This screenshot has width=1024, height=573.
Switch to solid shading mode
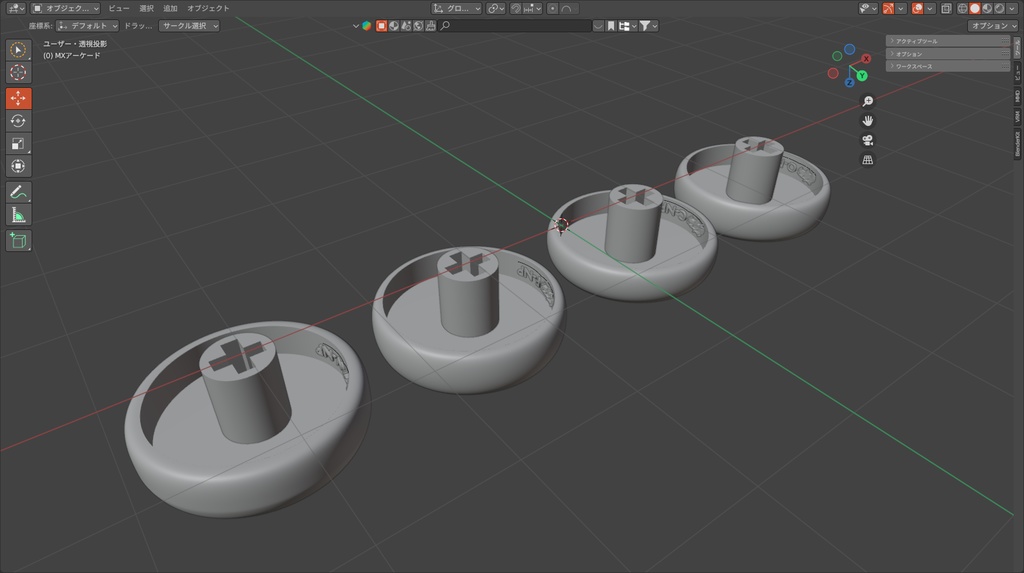pos(974,8)
